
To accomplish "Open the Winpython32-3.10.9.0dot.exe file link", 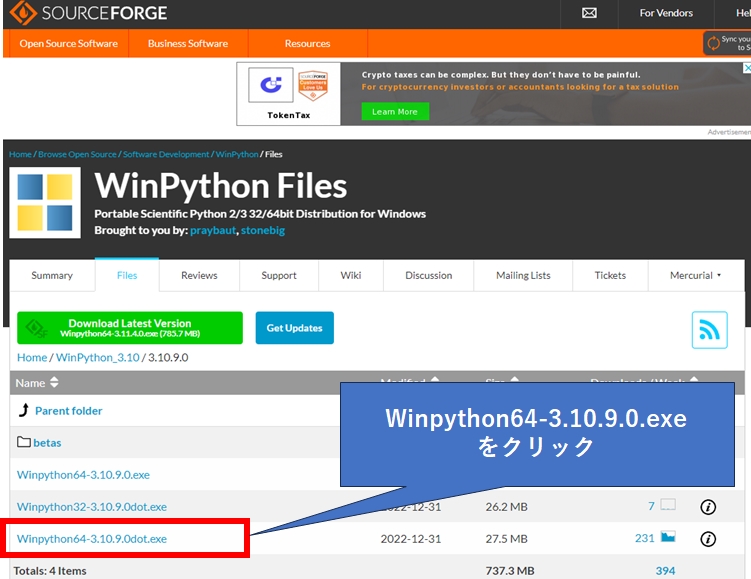I will point(92,507).
